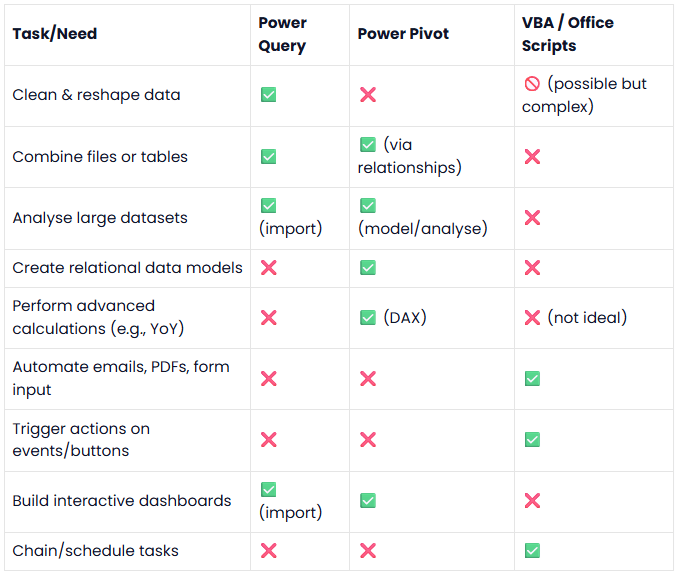
Task: Click the Combine files or tables row label
Action: click(x=100, y=157)
